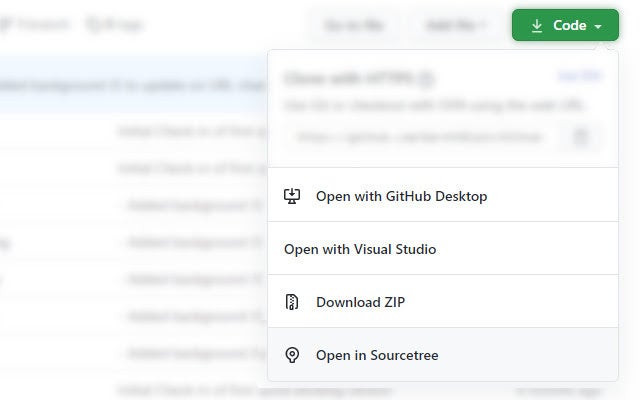The image size is (640, 400).
Task: Click the GitHub Desktop monitor icon
Action: [x=292, y=196]
